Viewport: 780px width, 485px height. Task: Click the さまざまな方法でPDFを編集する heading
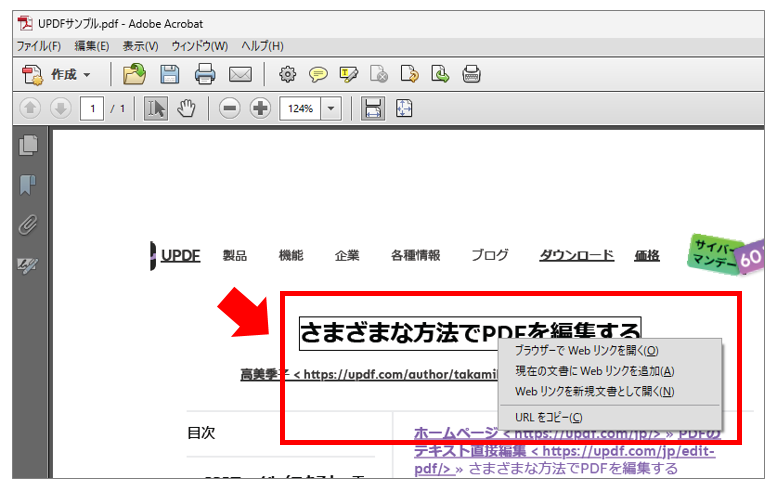pos(470,333)
